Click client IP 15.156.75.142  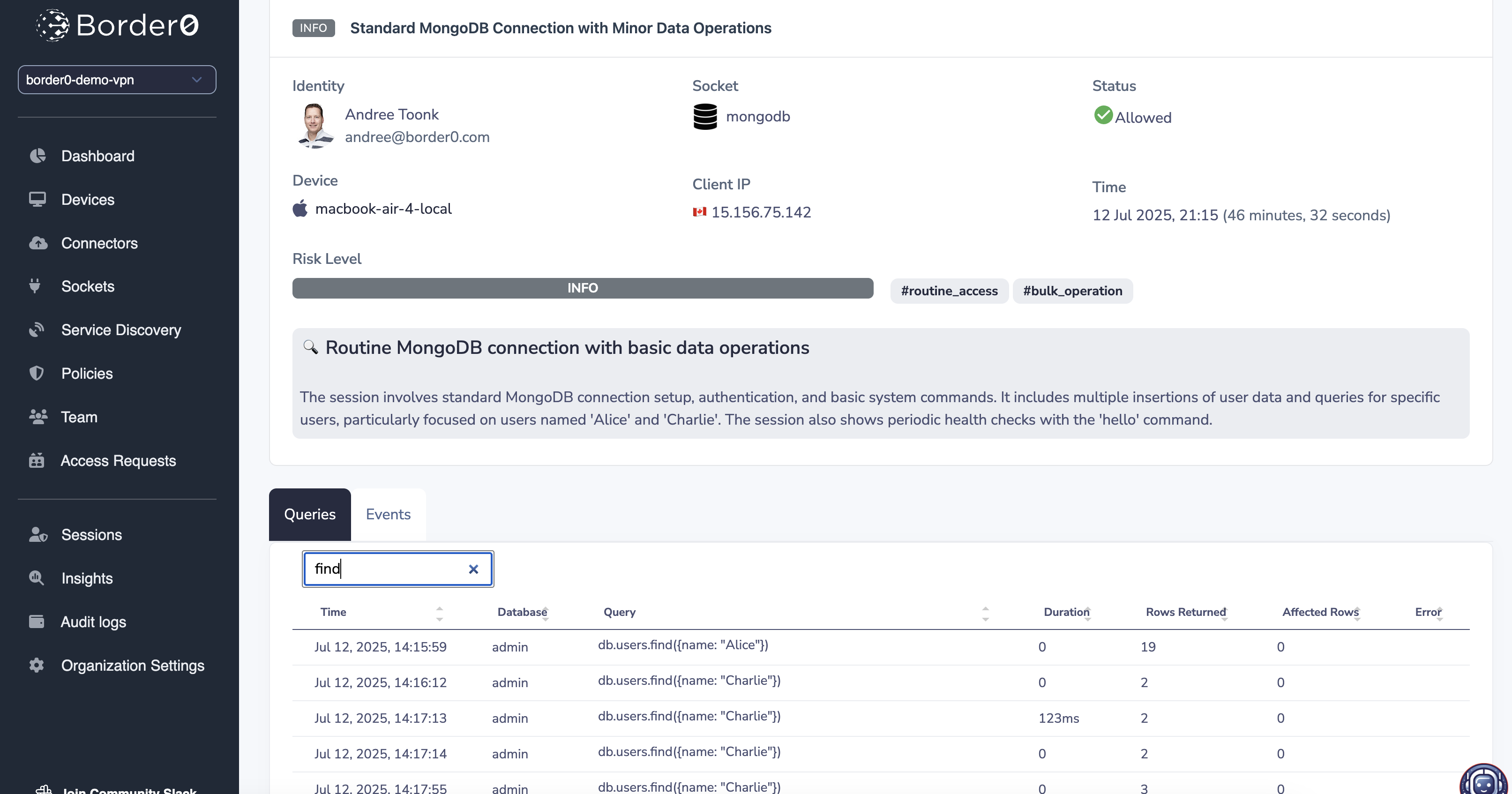point(761,212)
